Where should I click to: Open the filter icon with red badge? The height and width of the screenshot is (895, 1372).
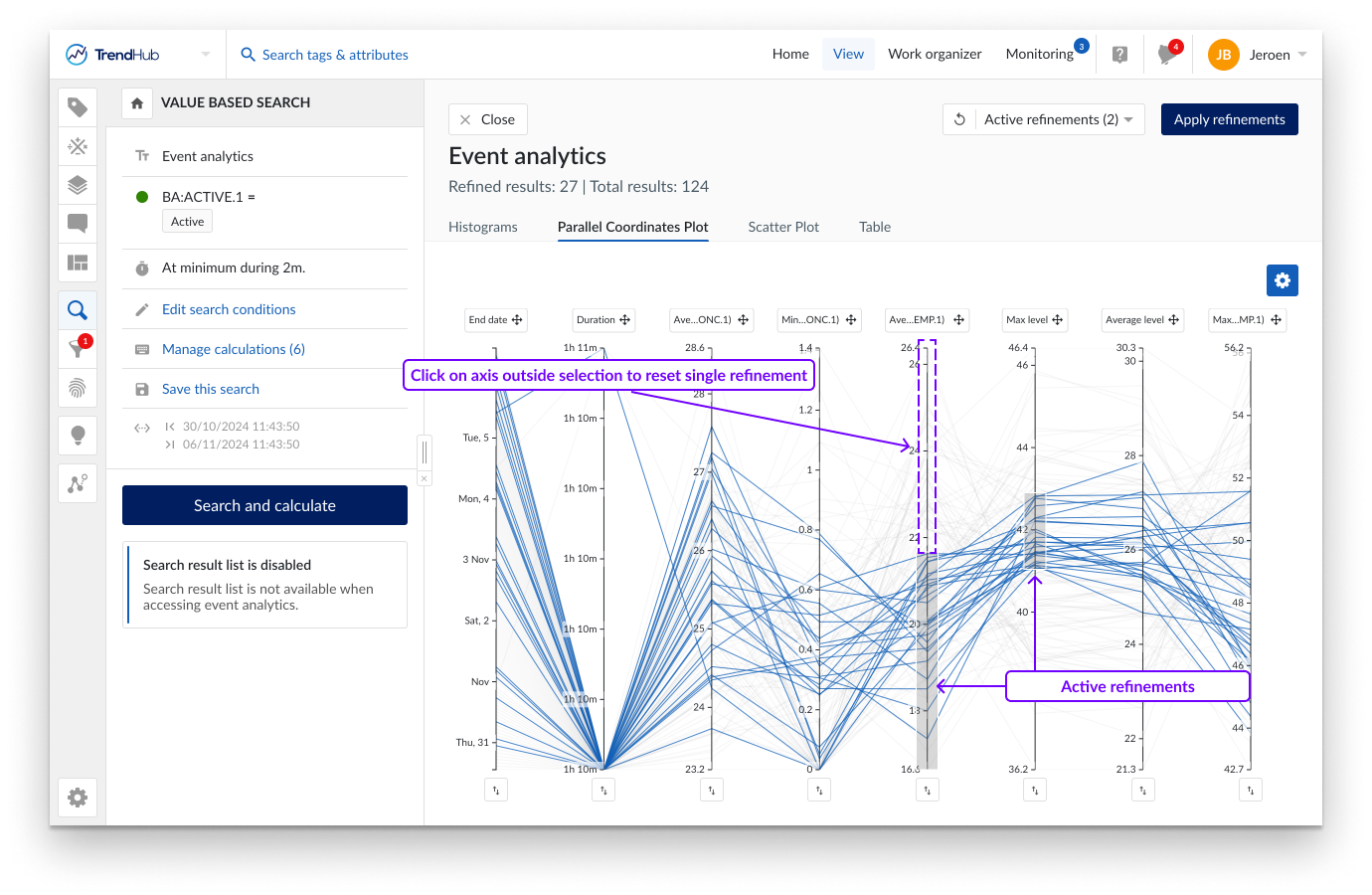point(78,348)
